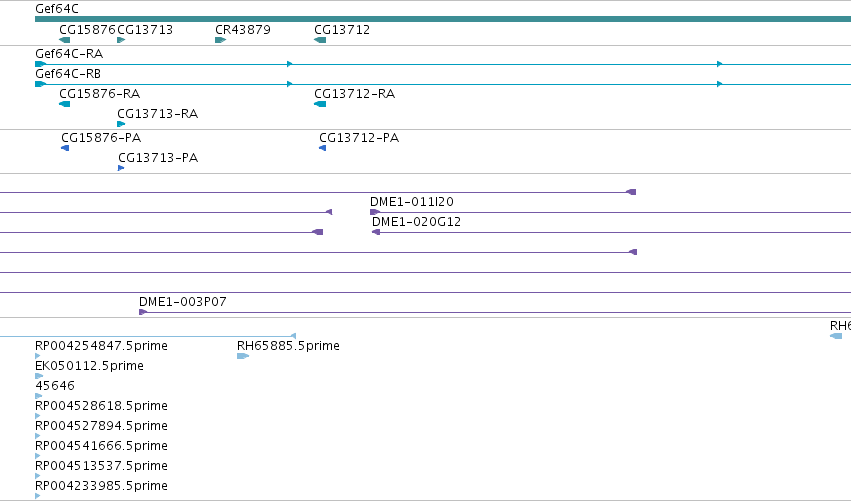Click the DME1-011I20 clone label
This screenshot has width=851, height=501.
click(412, 202)
